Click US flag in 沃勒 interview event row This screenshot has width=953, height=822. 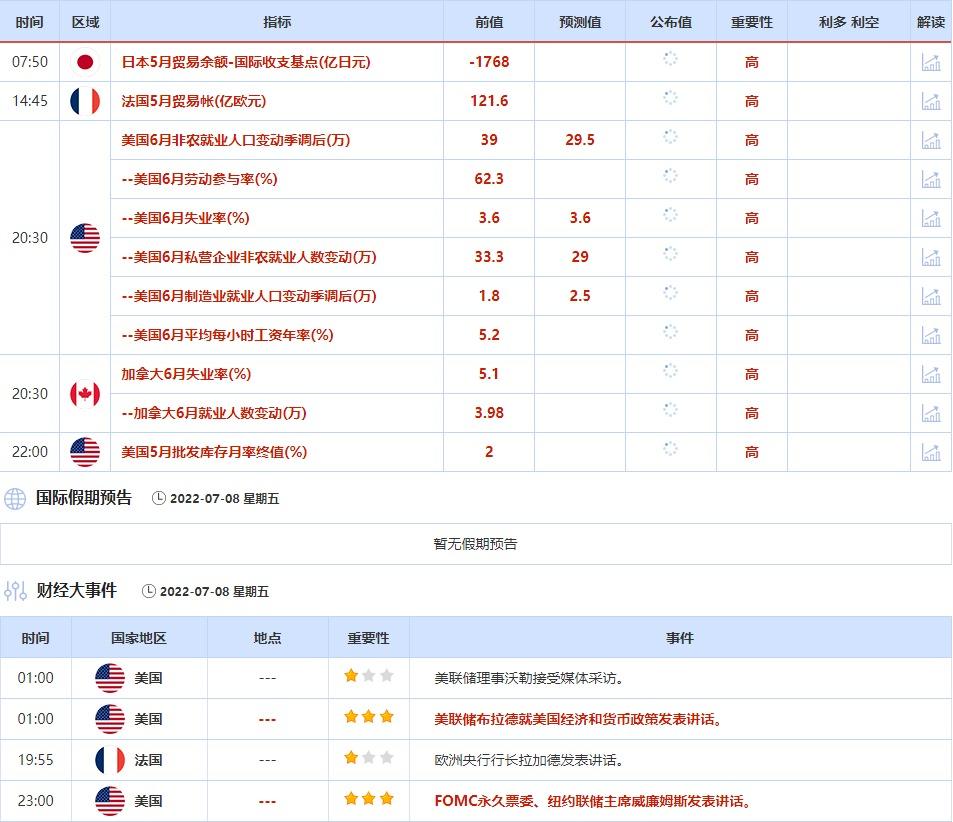[x=110, y=678]
